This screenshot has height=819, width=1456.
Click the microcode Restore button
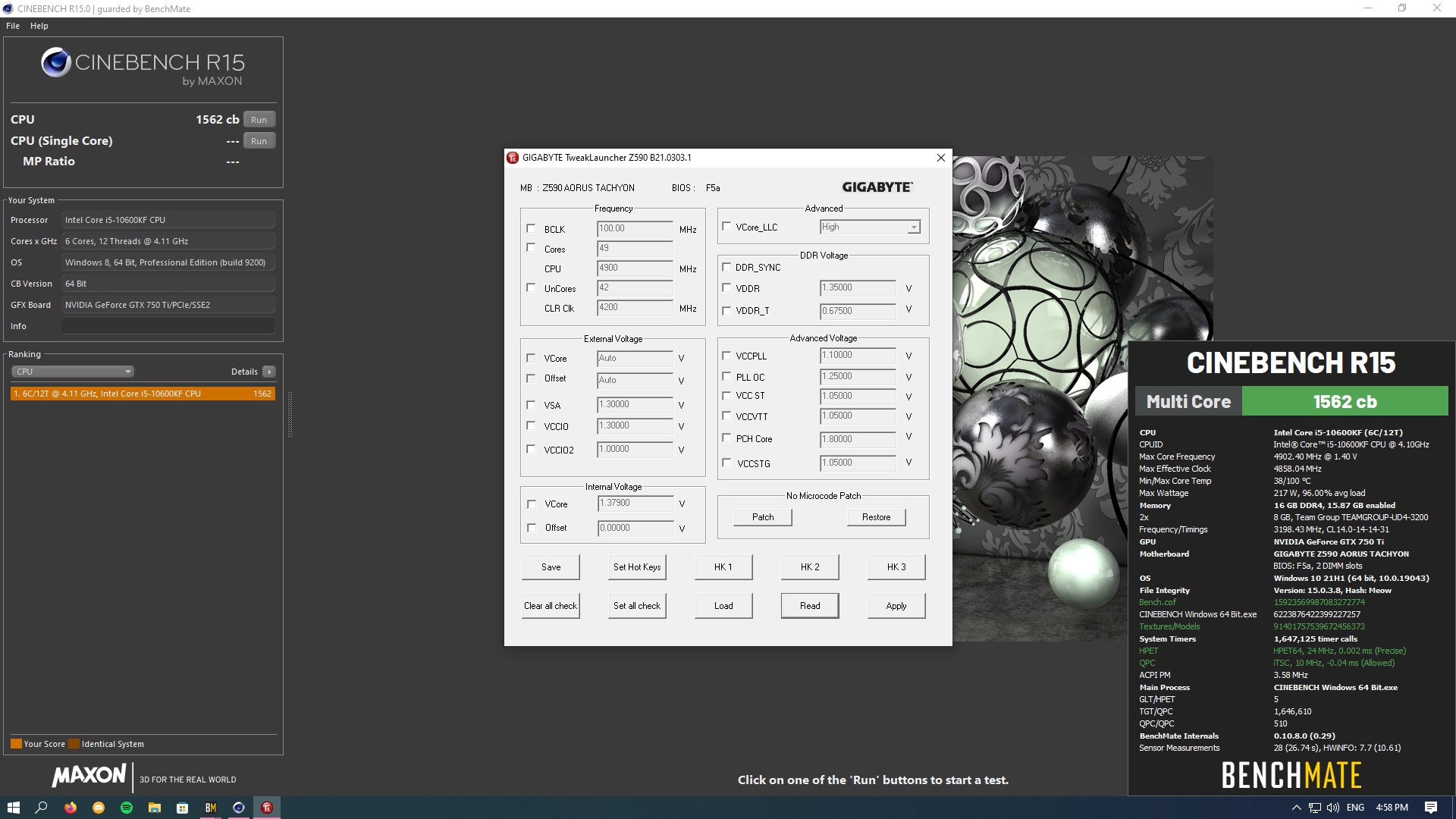click(x=877, y=517)
